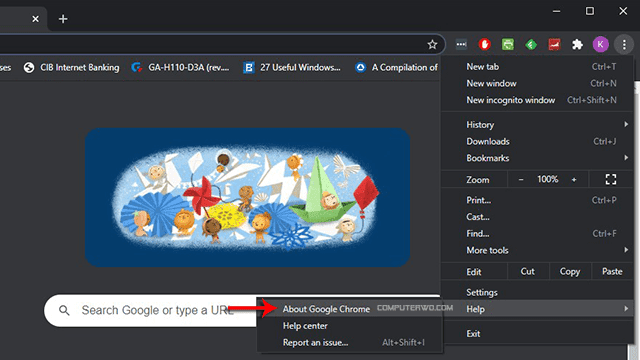This screenshot has height=360, width=640.
Task: Open CIB Internet Banking bookmark
Action: [x=71, y=67]
